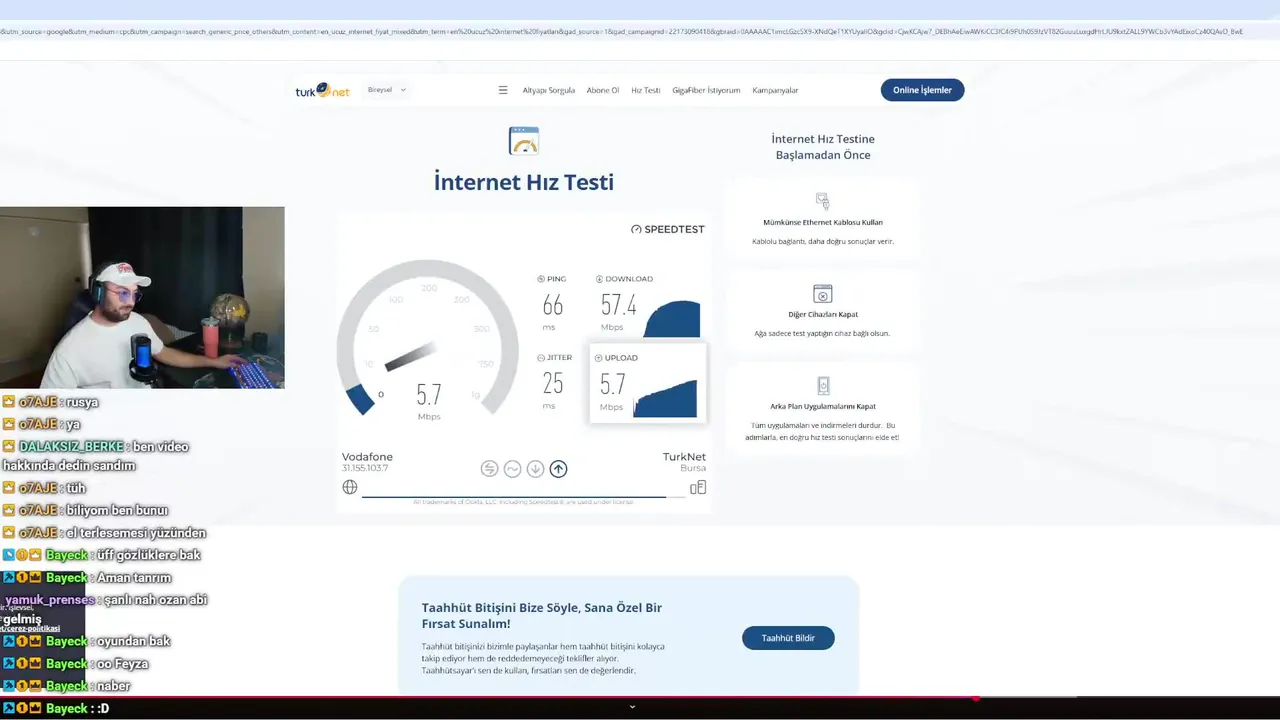
Task: Open Abone Ol menu item
Action: [x=602, y=90]
